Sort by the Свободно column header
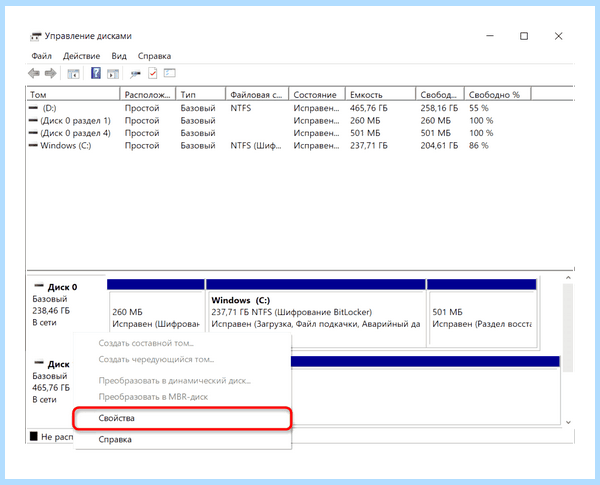The width and height of the screenshot is (600, 485). pyautogui.click(x=440, y=94)
